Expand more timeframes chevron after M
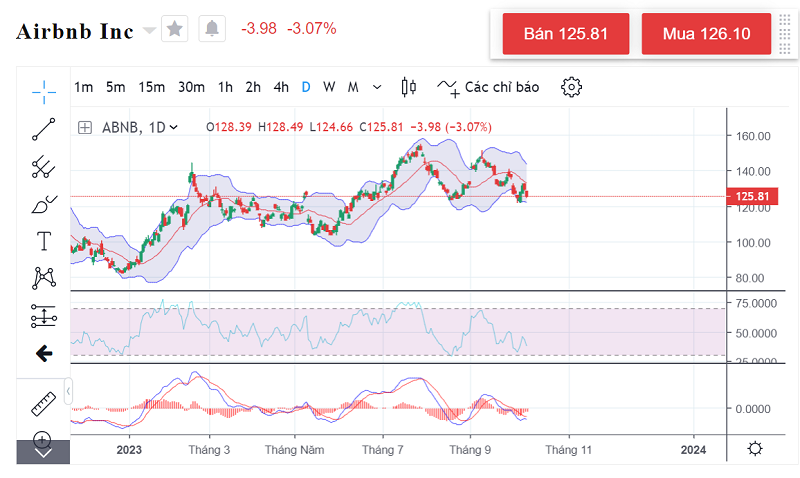800x478 pixels. pyautogui.click(x=377, y=87)
